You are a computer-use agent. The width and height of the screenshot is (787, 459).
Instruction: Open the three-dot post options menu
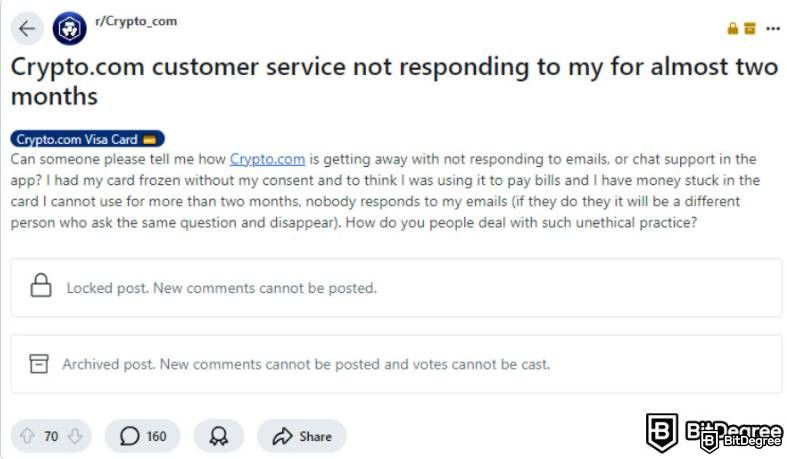773,29
